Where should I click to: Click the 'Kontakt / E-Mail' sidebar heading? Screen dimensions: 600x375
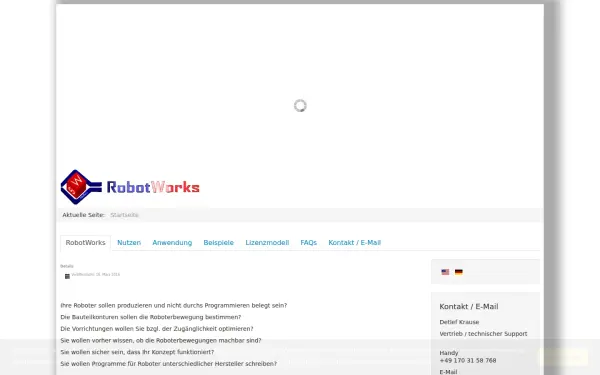pyautogui.click(x=469, y=307)
